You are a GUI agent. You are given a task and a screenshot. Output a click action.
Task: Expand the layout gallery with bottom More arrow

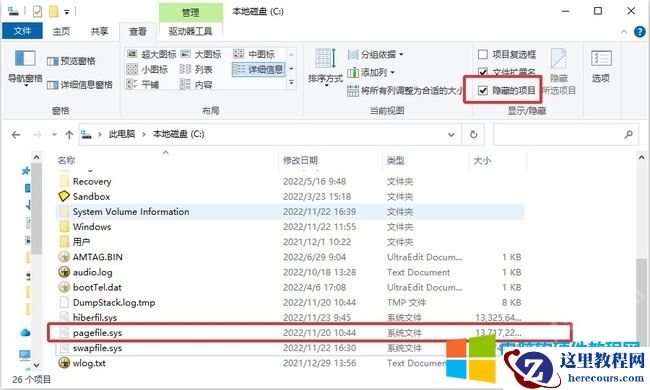[x=291, y=83]
